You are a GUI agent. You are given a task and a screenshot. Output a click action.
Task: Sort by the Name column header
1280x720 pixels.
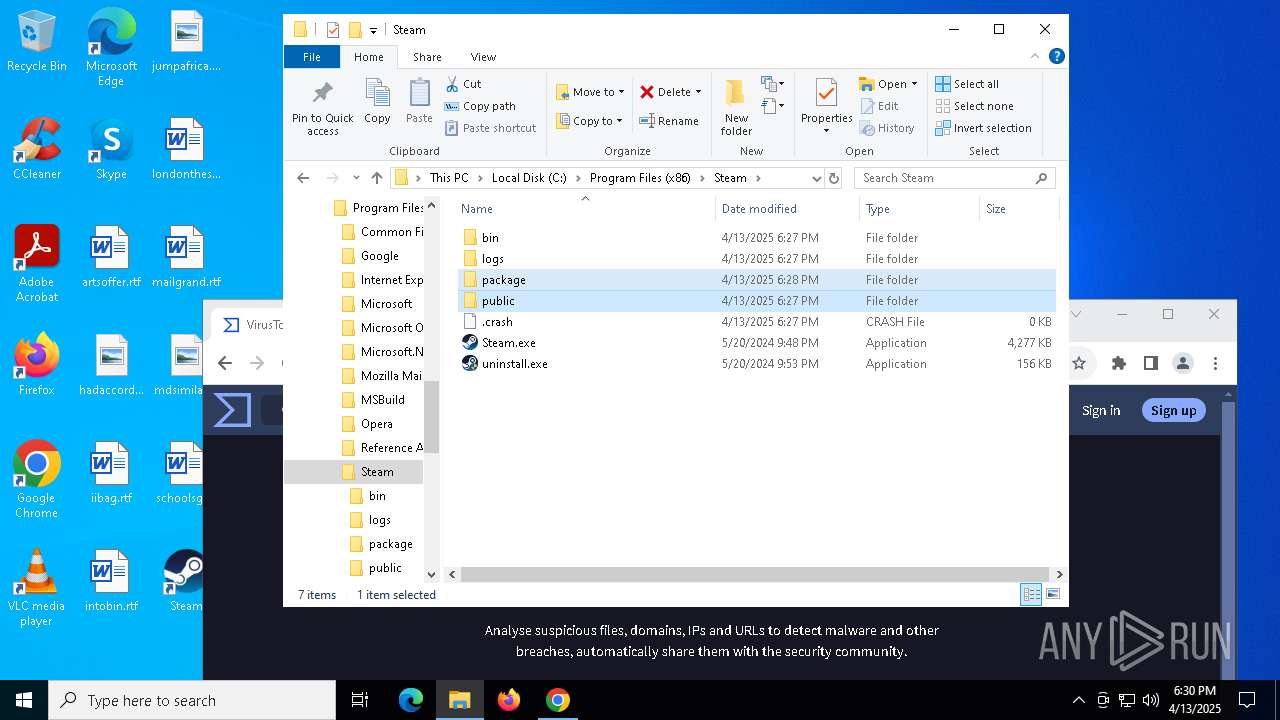tap(585, 208)
